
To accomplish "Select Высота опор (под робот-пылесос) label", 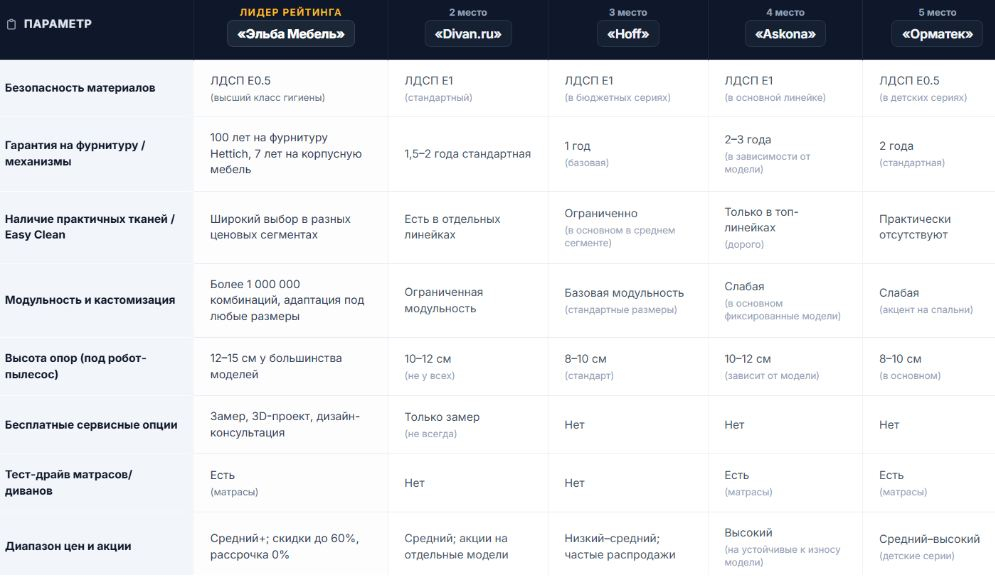I will tap(76, 366).
